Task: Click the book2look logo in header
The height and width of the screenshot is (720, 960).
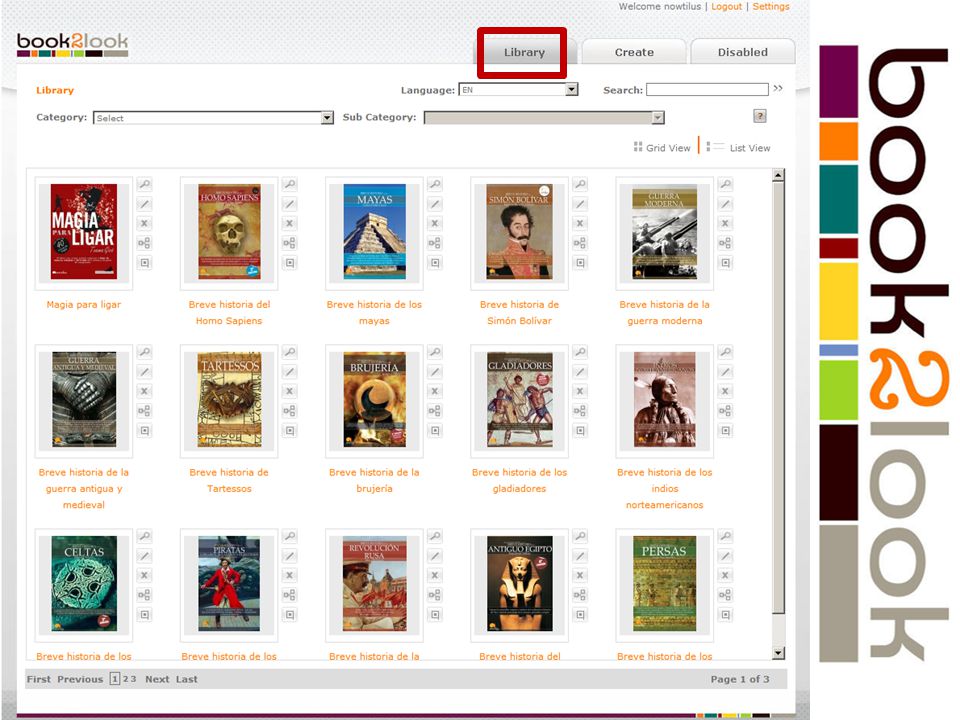Action: click(x=72, y=45)
